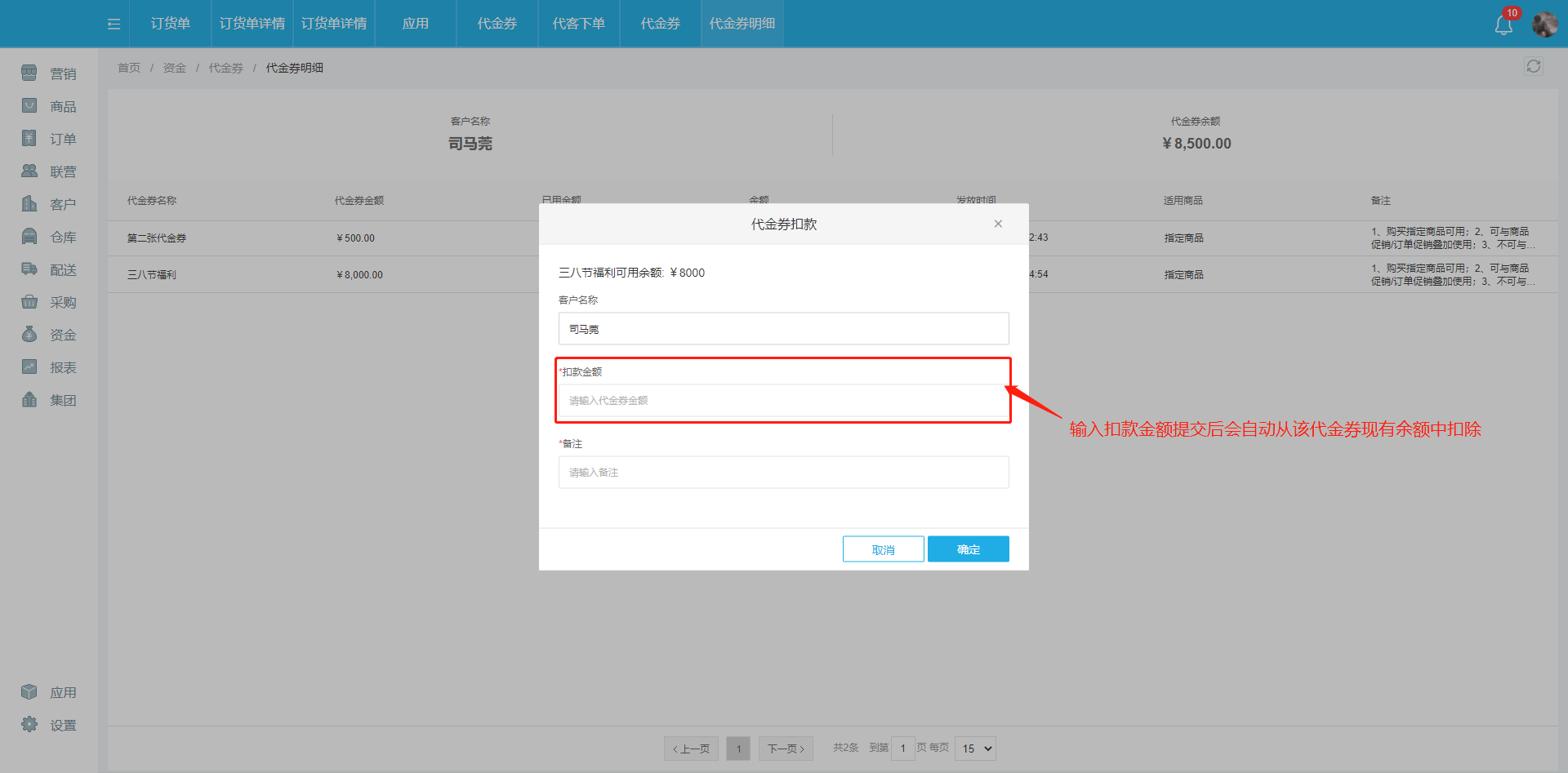Screen dimensions: 1568x773
Task: Go to the next page with 下一页
Action: point(785,748)
